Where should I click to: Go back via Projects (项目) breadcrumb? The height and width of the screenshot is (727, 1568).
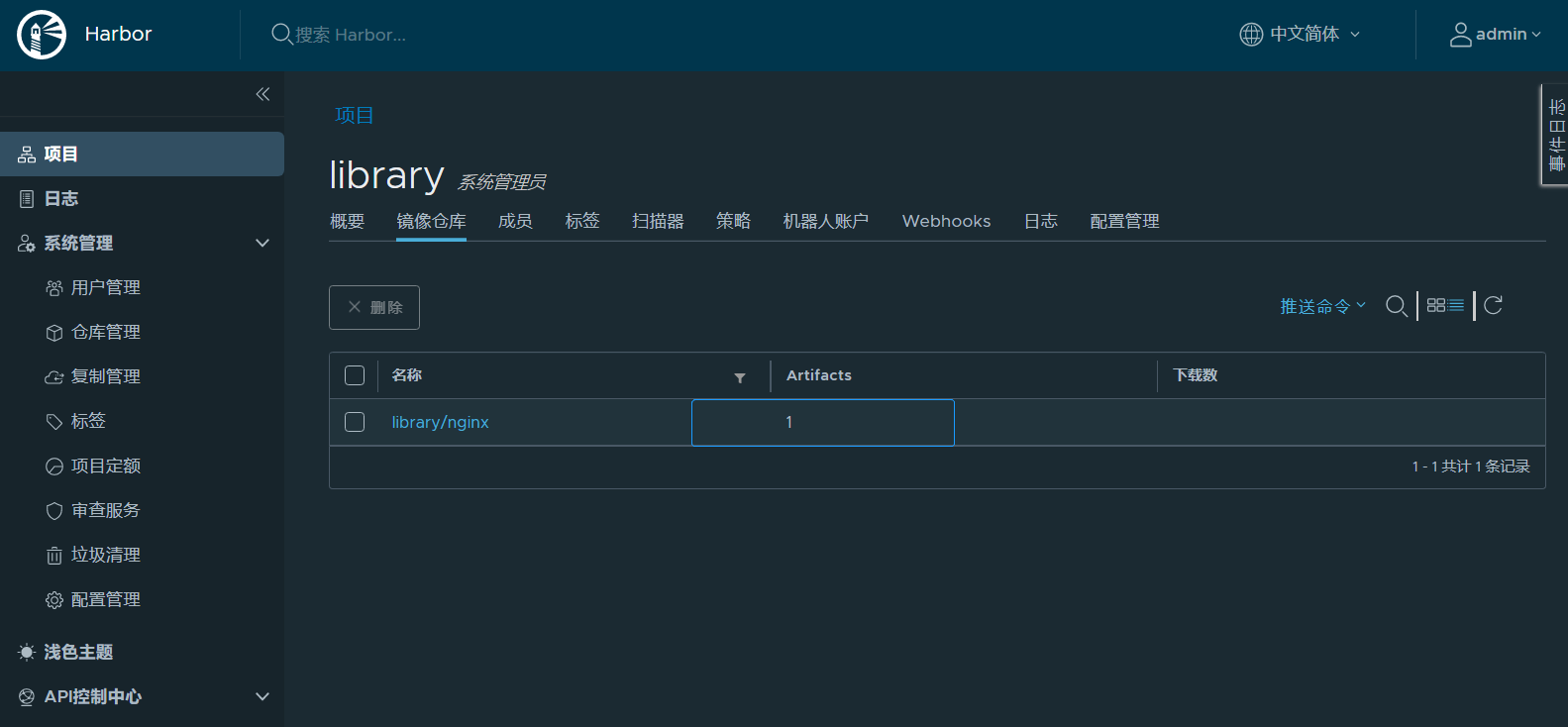(355, 116)
